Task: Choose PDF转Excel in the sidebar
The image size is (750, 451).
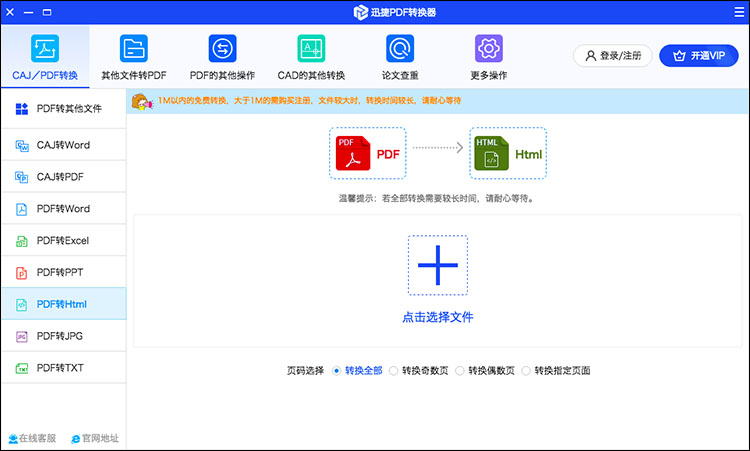Action: point(64,241)
